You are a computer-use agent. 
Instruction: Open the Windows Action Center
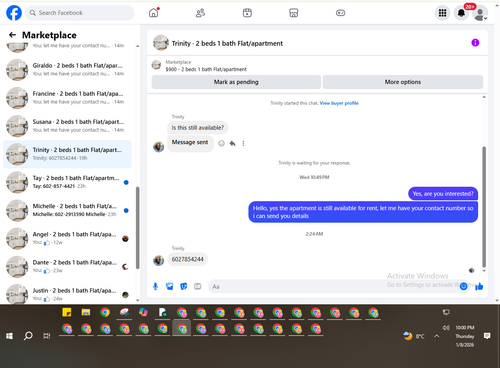487,336
